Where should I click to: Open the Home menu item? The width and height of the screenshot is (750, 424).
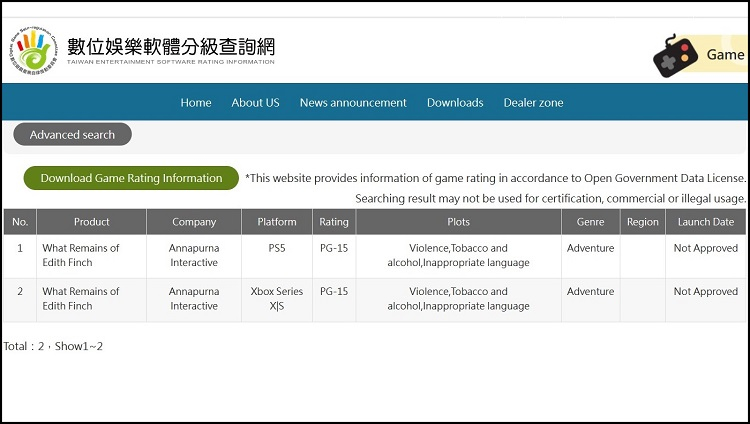(x=196, y=103)
